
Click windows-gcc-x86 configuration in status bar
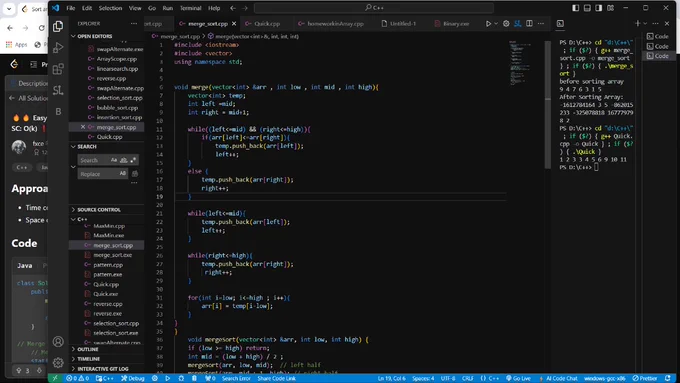click(x=605, y=378)
